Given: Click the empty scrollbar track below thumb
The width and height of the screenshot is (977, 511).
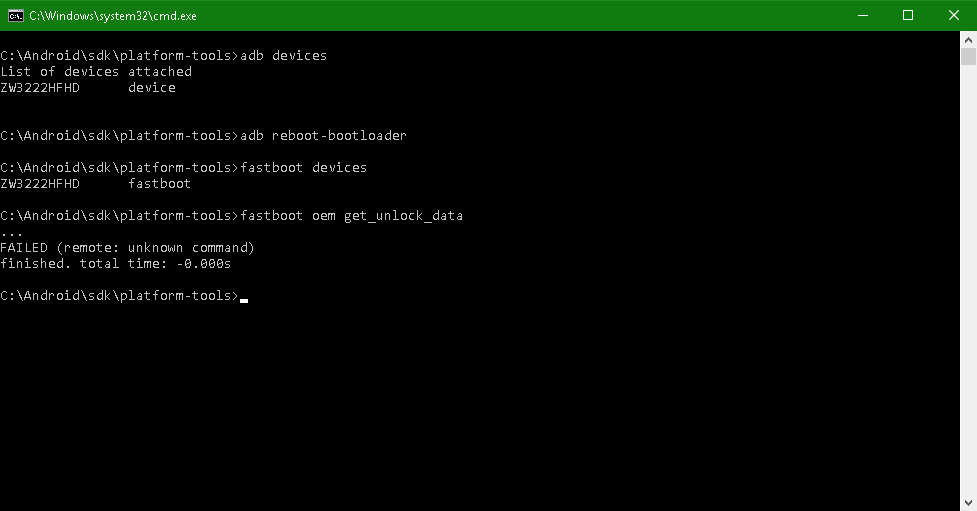Looking at the screenshot, I should pos(968,280).
